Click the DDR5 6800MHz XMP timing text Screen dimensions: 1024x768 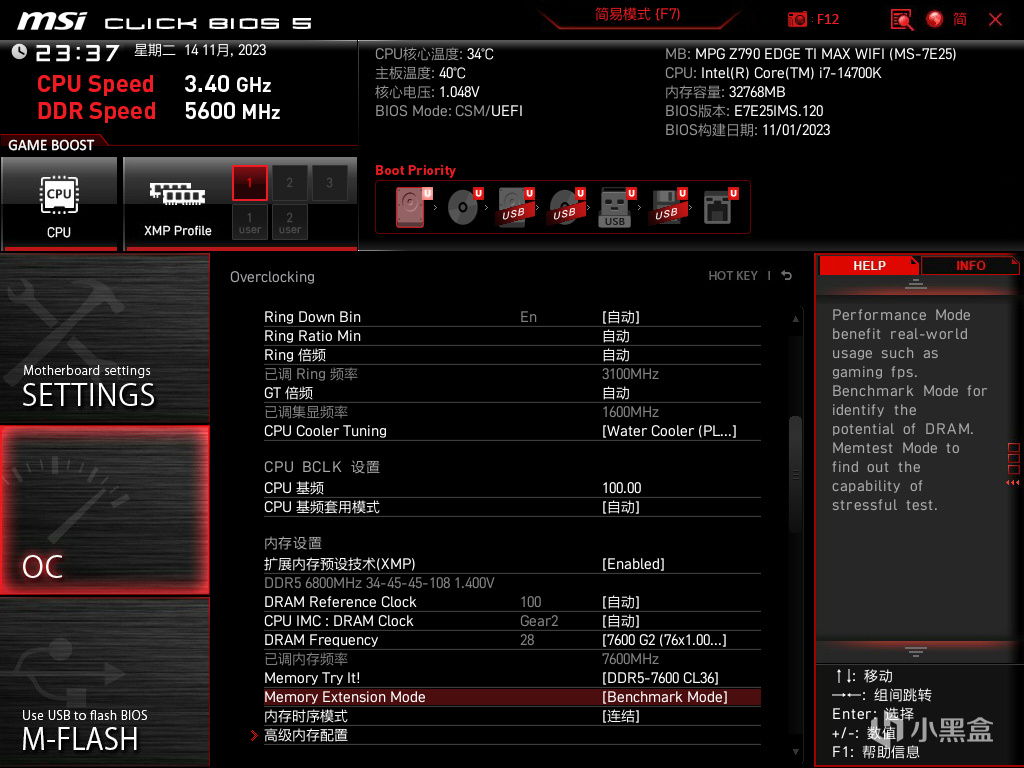pos(379,583)
